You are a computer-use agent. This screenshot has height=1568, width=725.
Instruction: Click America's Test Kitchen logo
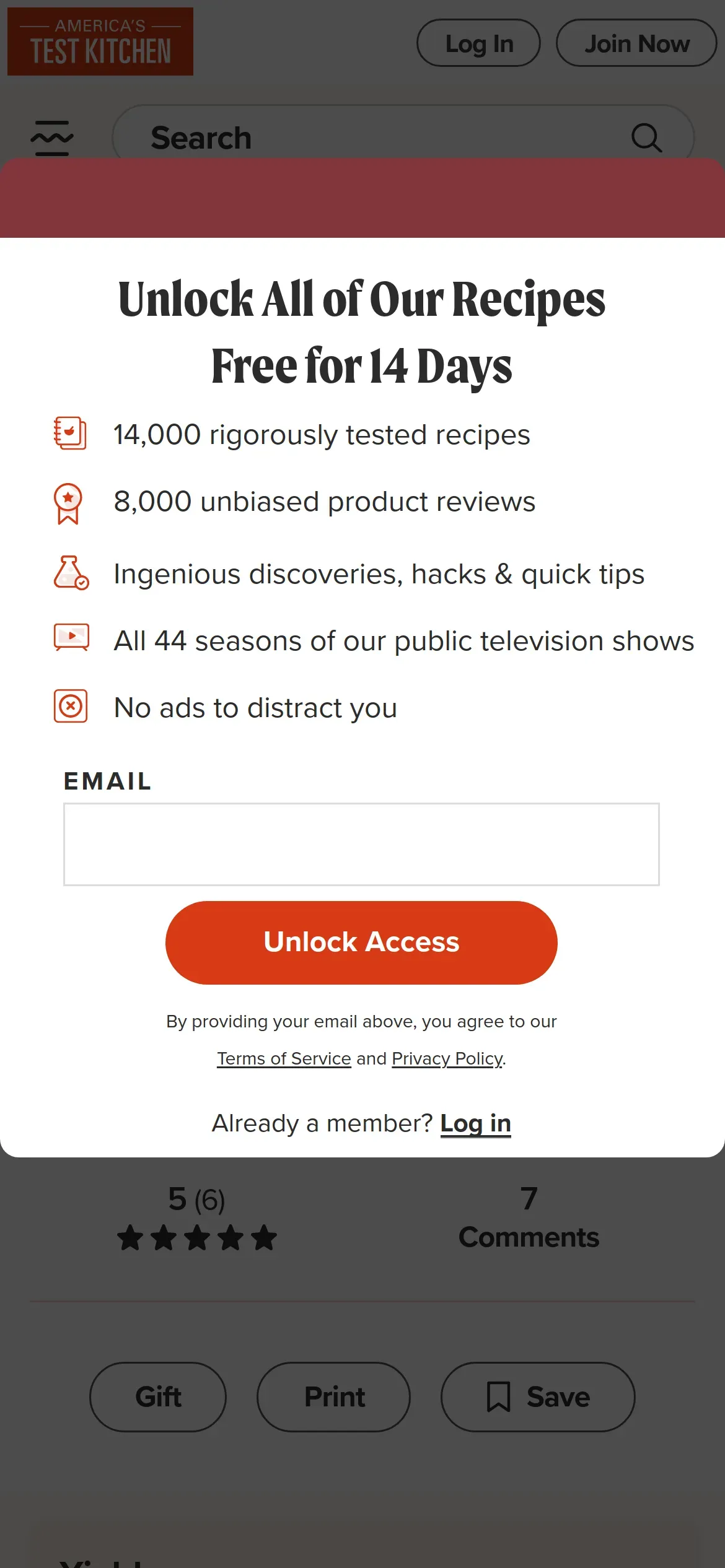(x=100, y=41)
